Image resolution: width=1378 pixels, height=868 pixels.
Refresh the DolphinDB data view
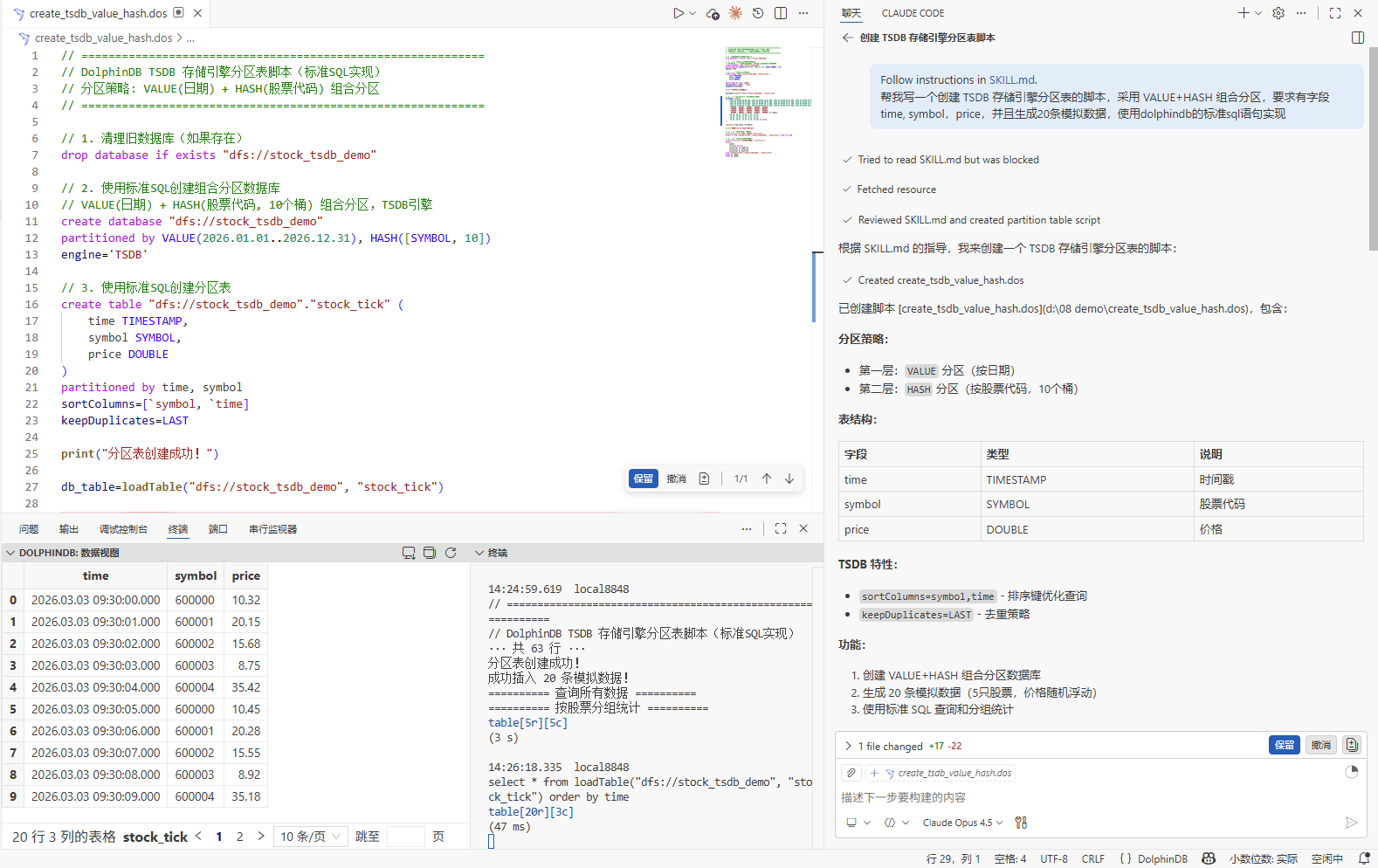(451, 553)
